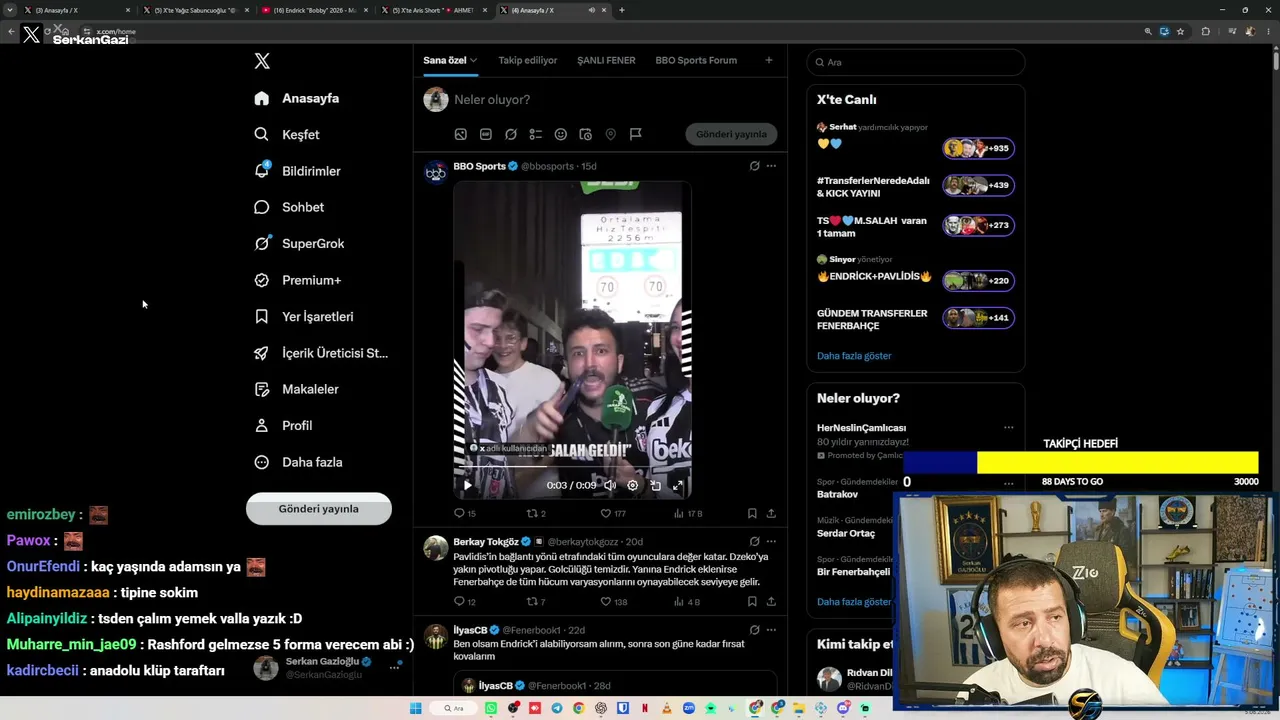Open Telegram from taskbar
Screen dimensions: 1280x720
point(557,708)
